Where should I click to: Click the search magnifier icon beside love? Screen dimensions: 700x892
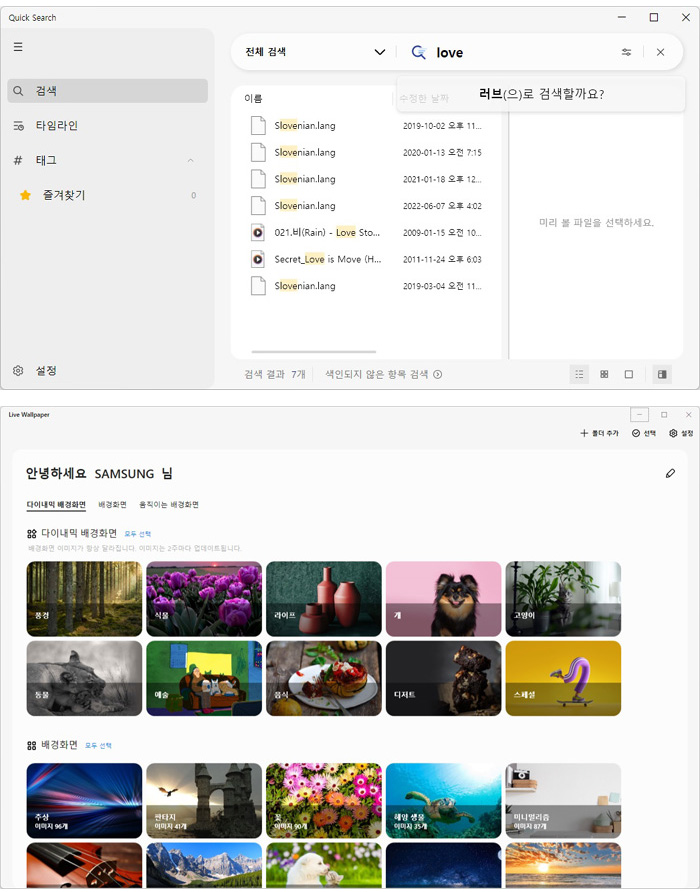pos(419,52)
